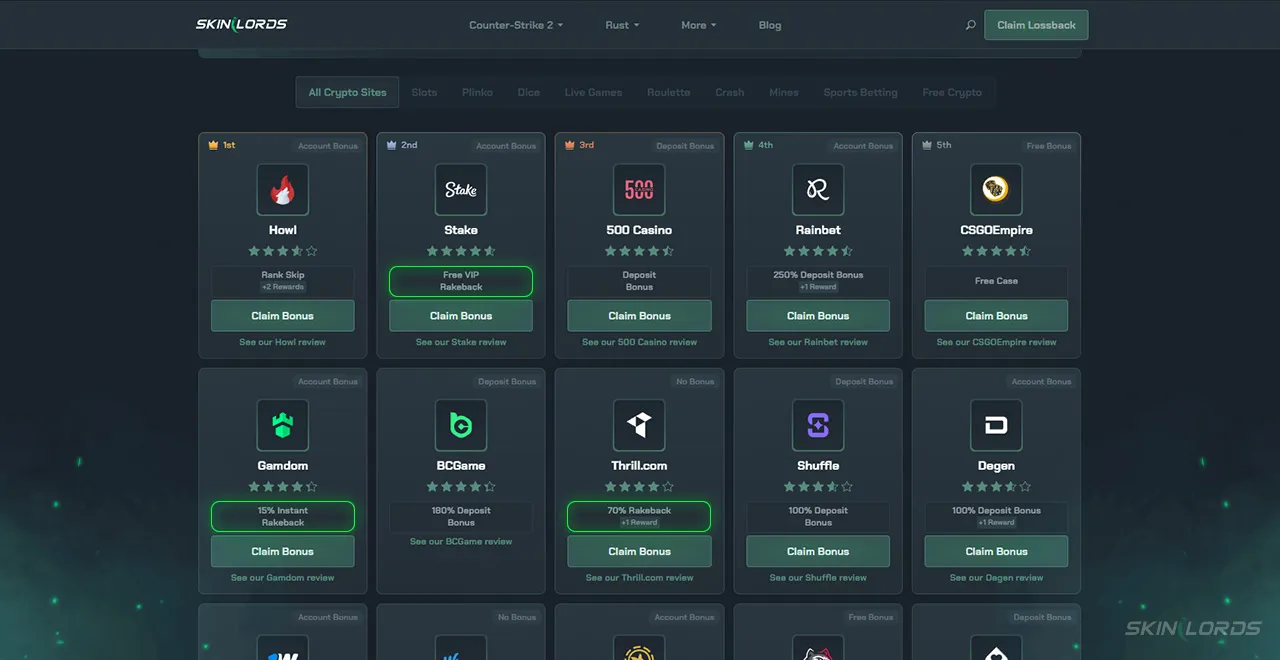Expand the Rust dropdown menu
The width and height of the screenshot is (1280, 660).
coord(622,25)
